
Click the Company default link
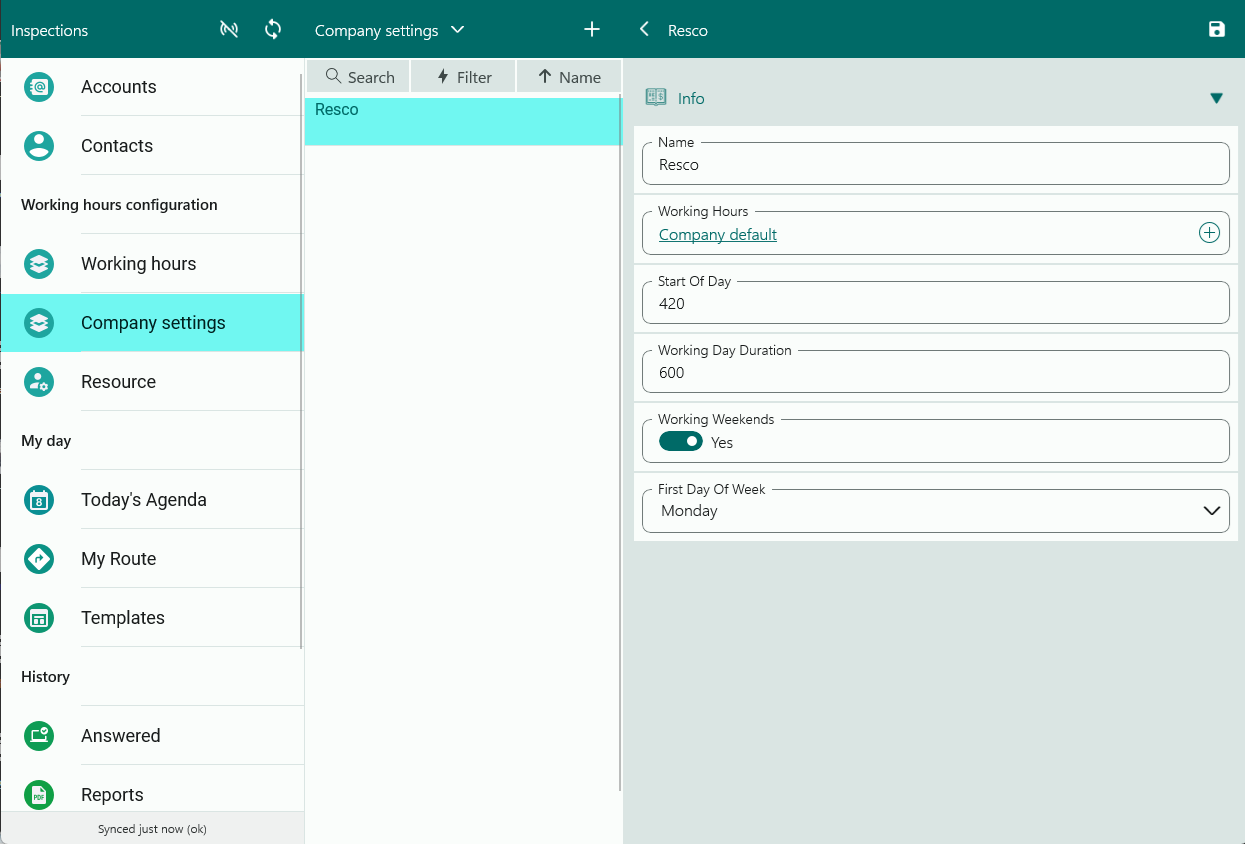717,235
